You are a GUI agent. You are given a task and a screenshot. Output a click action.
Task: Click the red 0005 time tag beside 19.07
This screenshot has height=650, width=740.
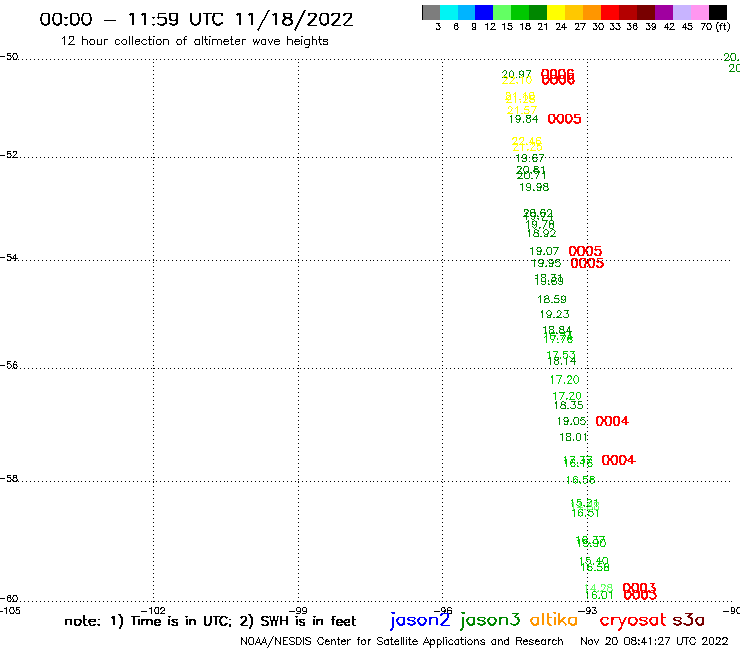point(585,251)
